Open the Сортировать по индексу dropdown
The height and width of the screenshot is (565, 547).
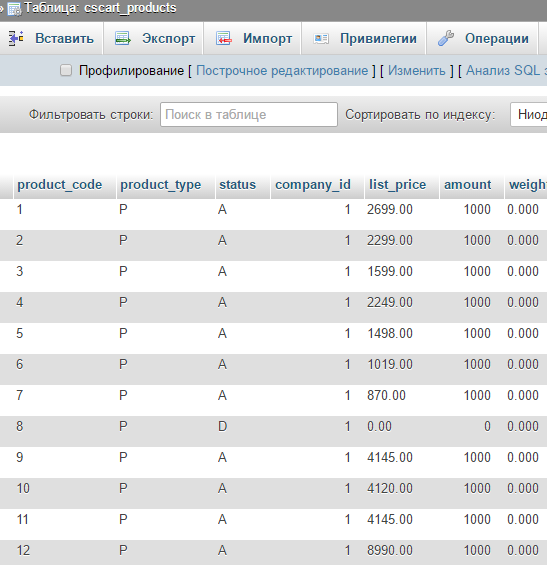click(x=529, y=115)
